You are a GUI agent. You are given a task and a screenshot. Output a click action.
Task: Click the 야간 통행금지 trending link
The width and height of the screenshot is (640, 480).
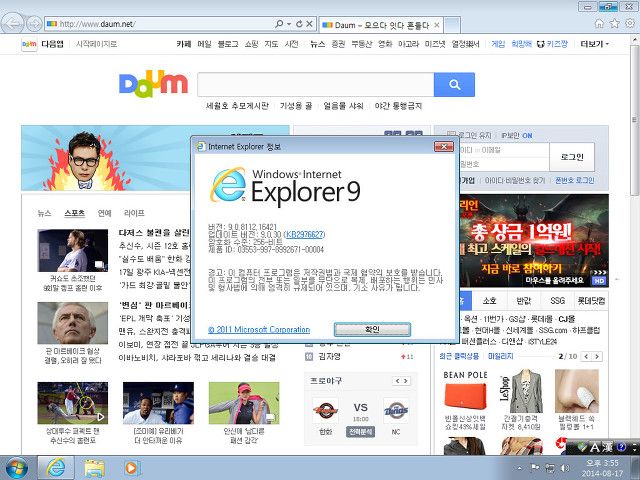tap(398, 106)
